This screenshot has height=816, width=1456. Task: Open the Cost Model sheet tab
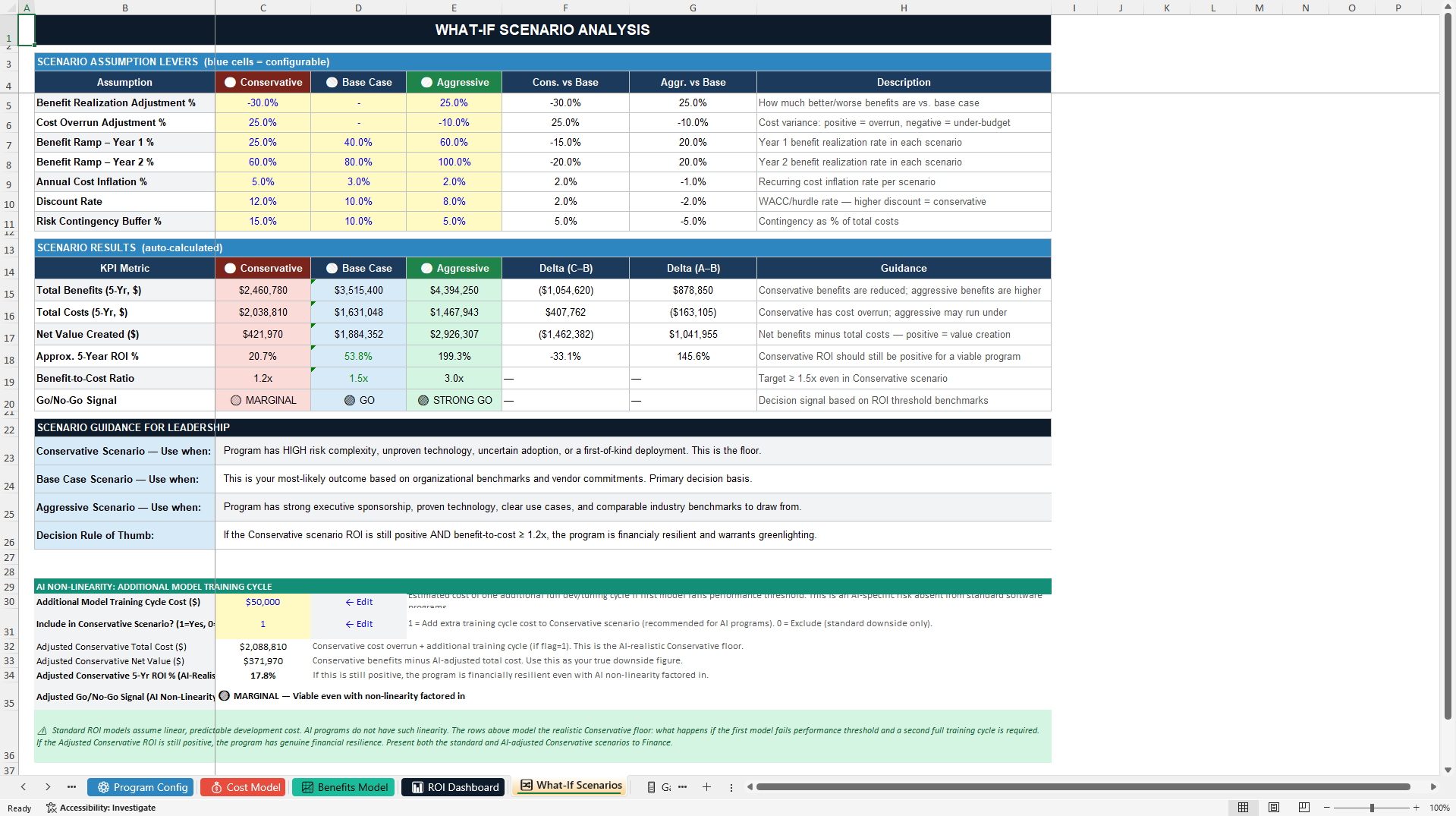click(244, 787)
